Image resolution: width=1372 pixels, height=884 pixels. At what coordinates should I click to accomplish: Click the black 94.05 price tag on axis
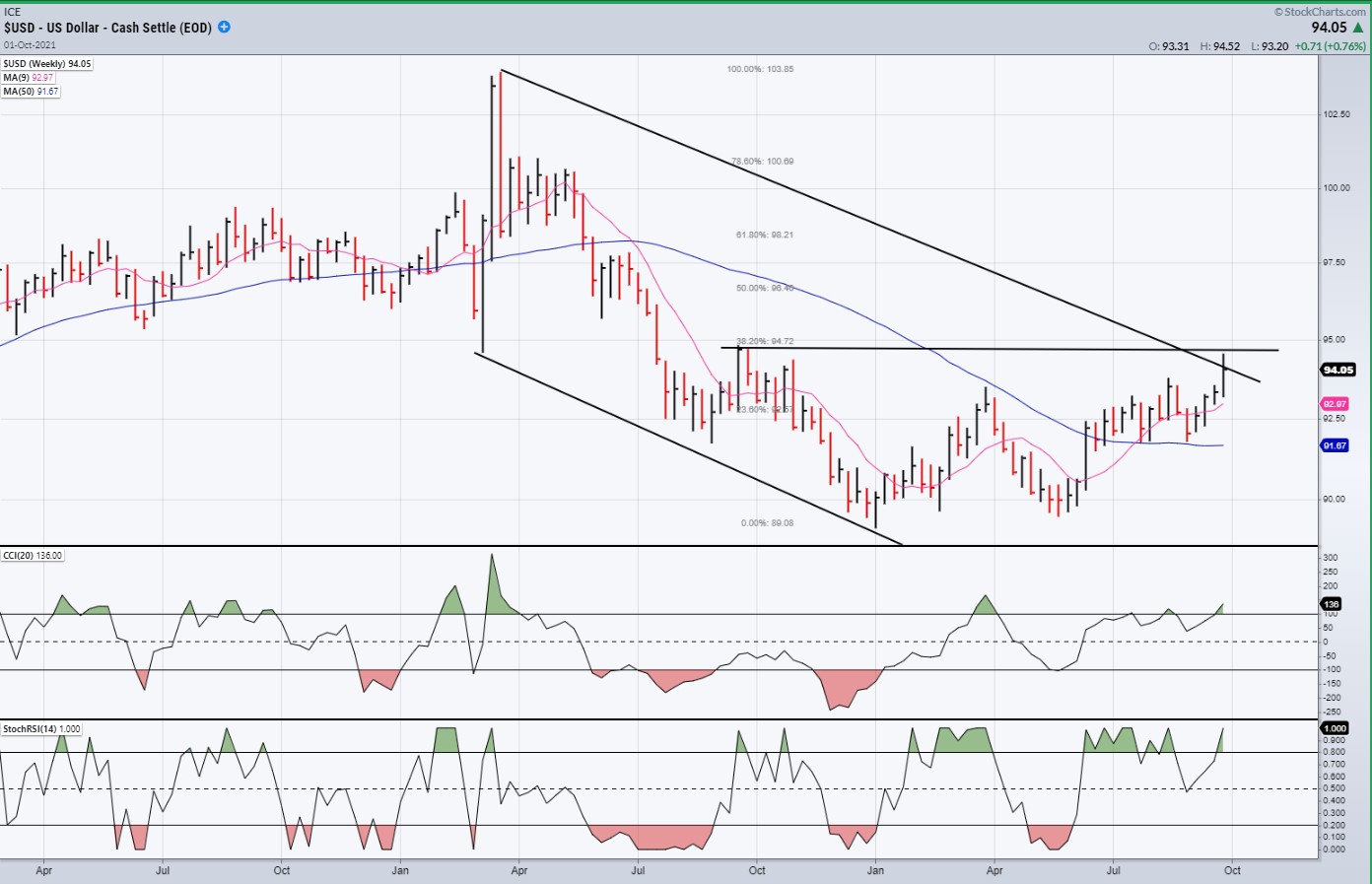[x=1338, y=370]
